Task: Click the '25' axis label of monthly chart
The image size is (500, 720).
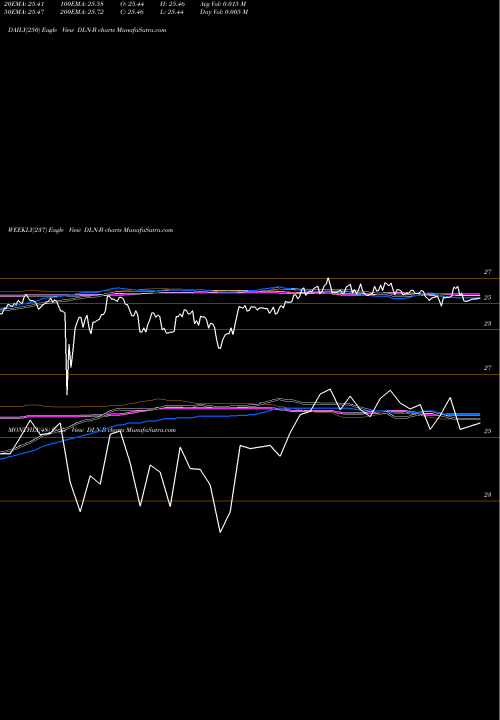Action: [x=488, y=431]
